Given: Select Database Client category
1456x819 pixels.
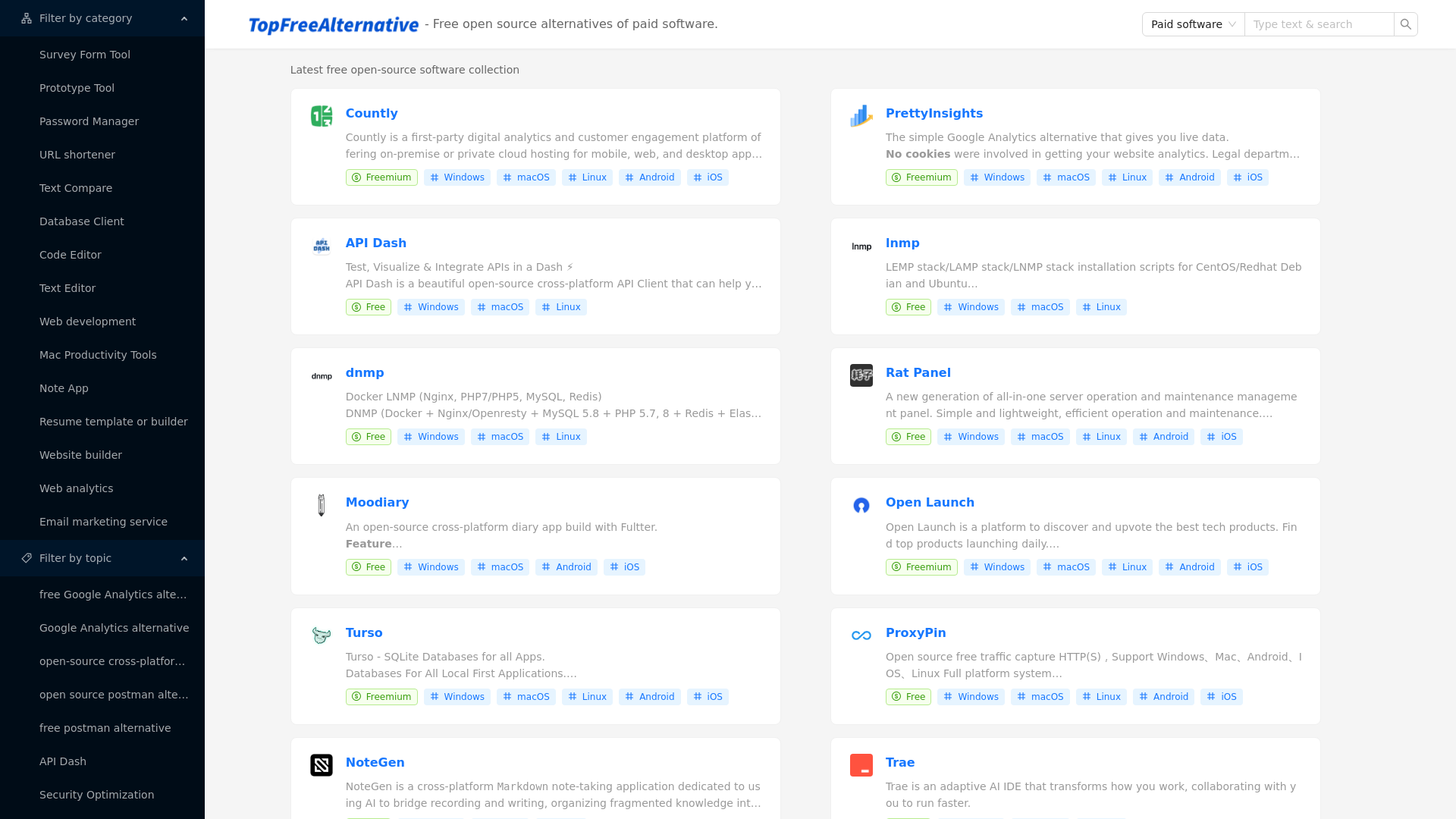Looking at the screenshot, I should (102, 221).
